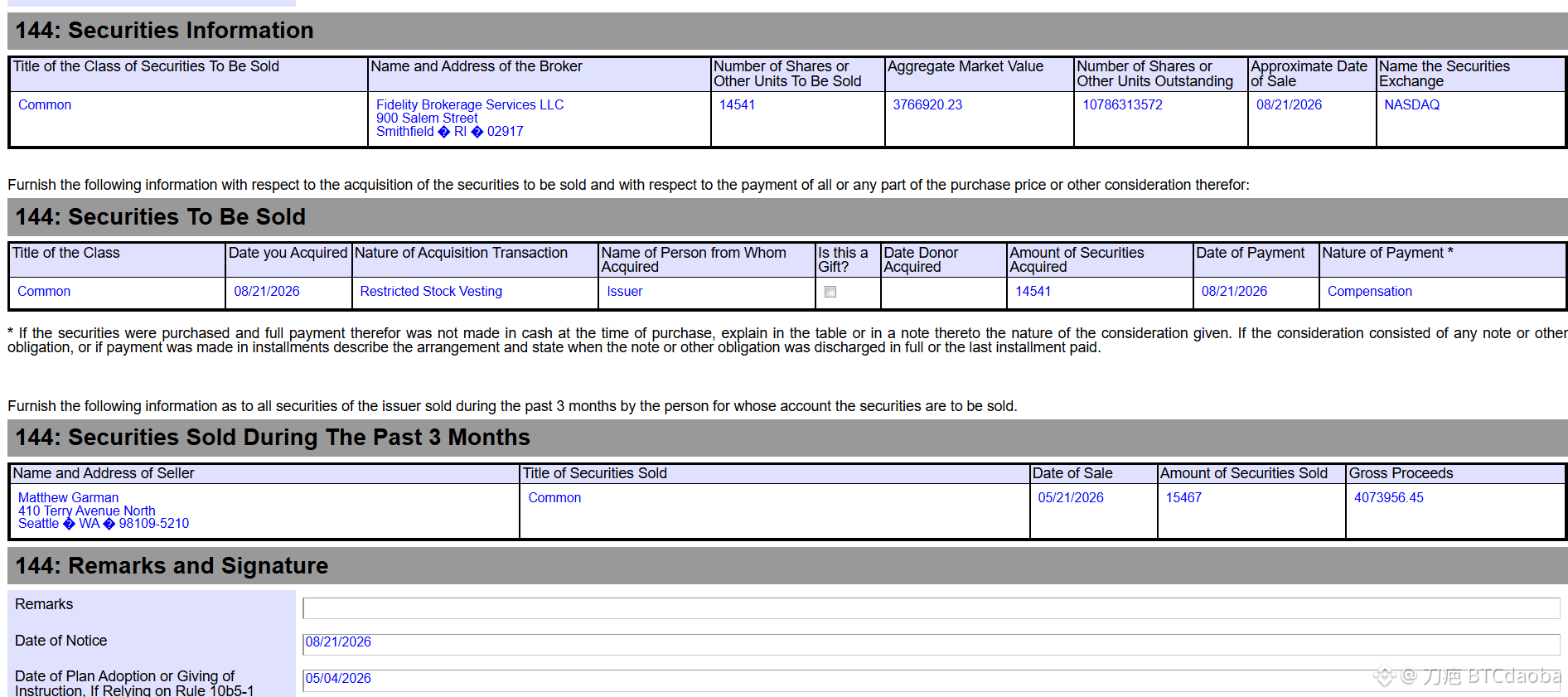Image resolution: width=1568 pixels, height=697 pixels.
Task: Toggle the 'Is this a Gift?' checkbox
Action: click(830, 292)
